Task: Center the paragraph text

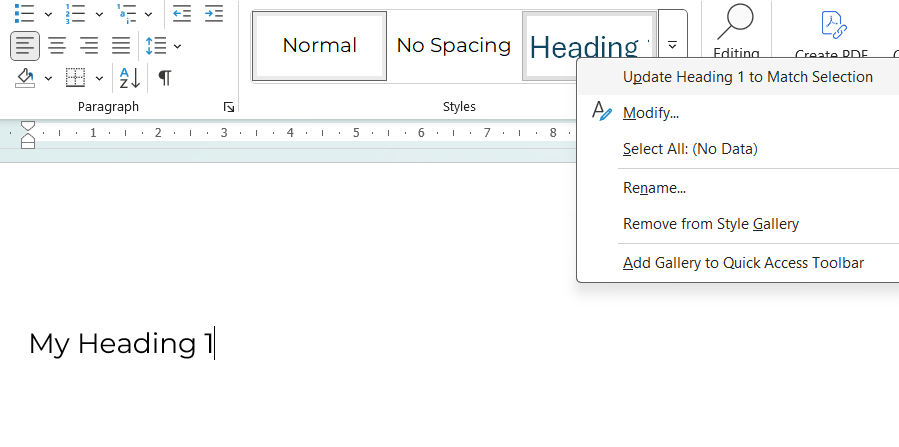Action: 57,45
